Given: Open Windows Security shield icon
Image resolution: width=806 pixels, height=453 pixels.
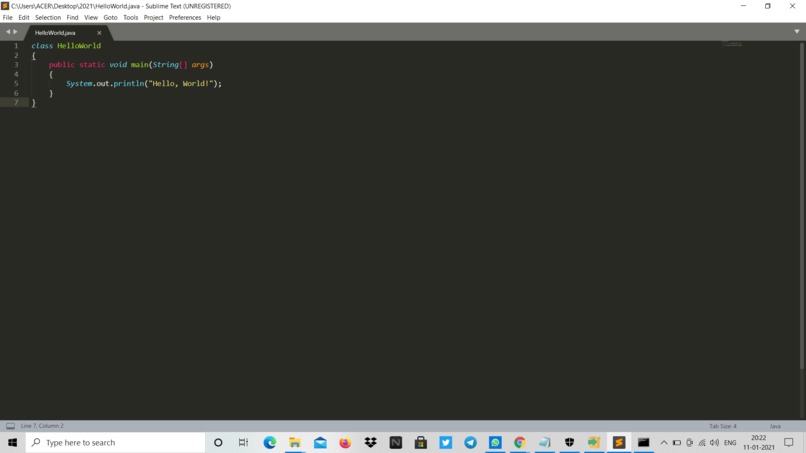Looking at the screenshot, I should coord(569,442).
